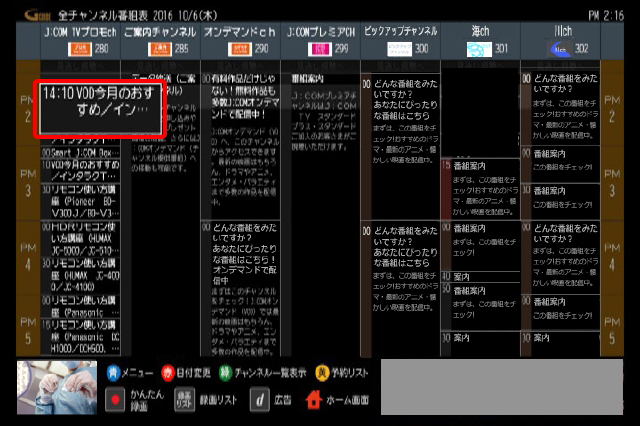Select the 15 番組案内 program on 海ch
This screenshot has width=640, height=426.
(x=480, y=189)
